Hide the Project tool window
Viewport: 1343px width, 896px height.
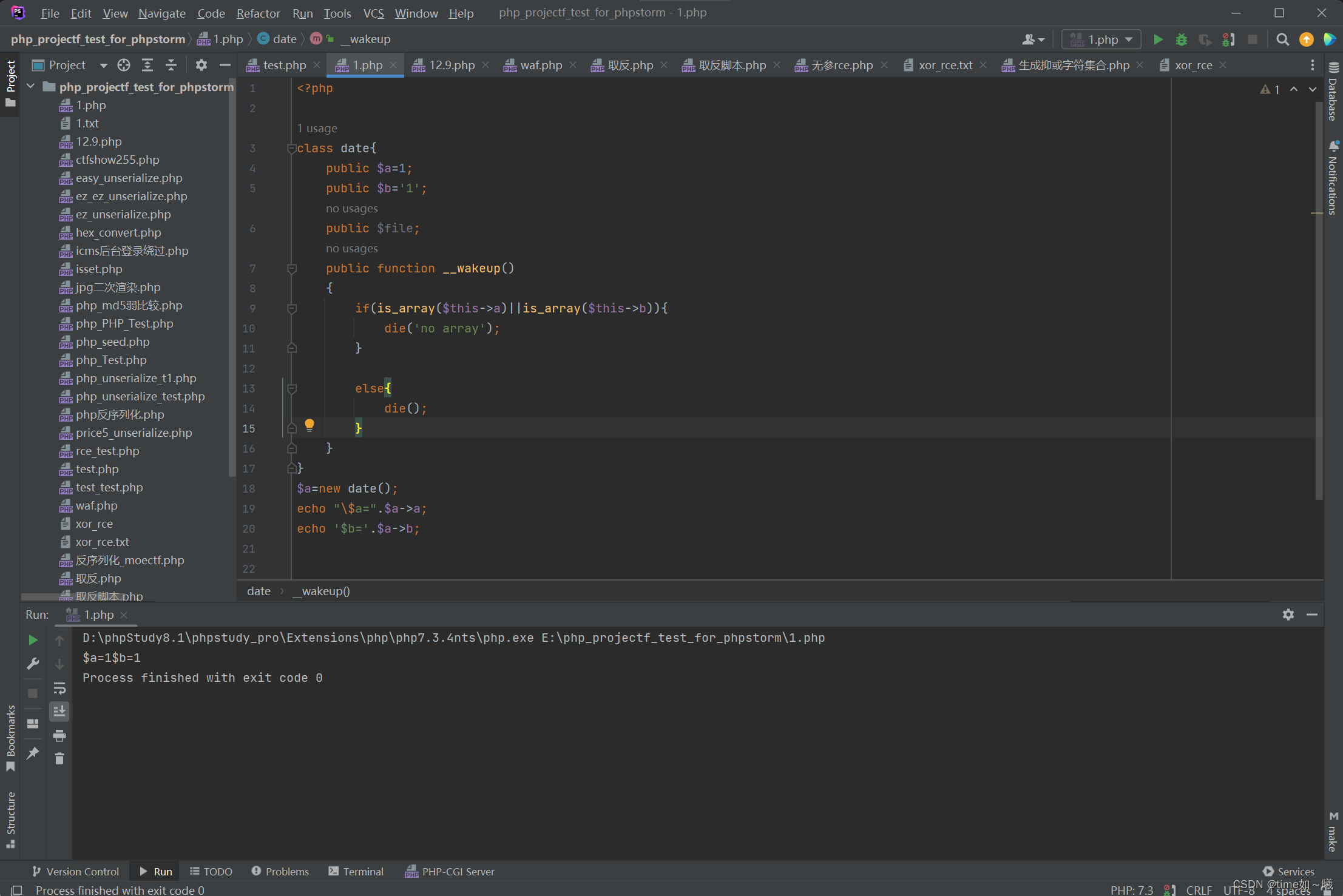pos(225,65)
